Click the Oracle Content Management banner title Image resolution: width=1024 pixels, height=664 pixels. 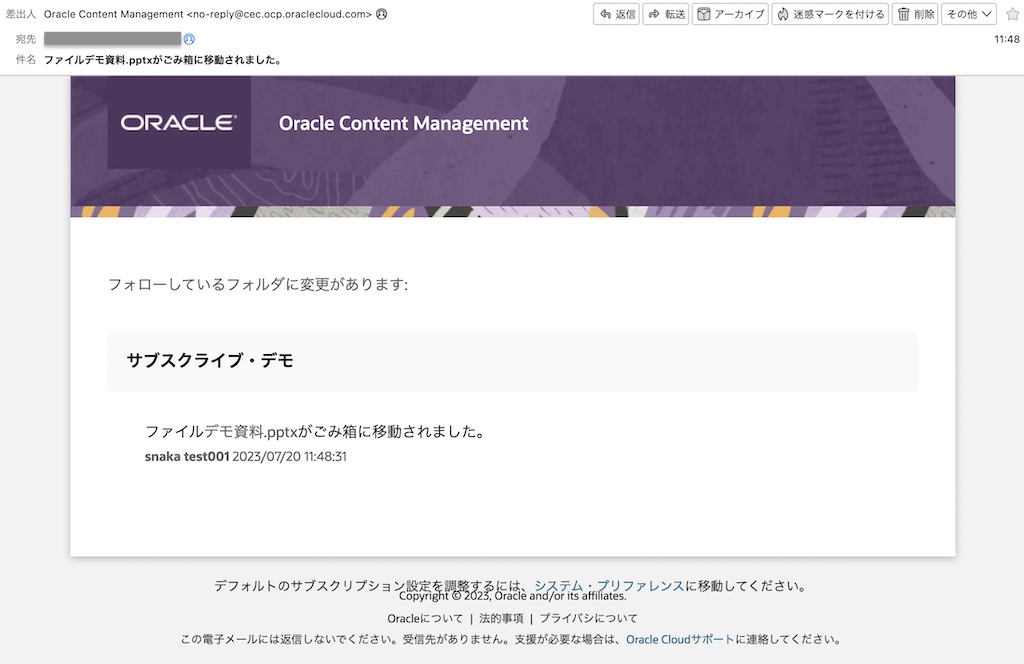tap(403, 124)
